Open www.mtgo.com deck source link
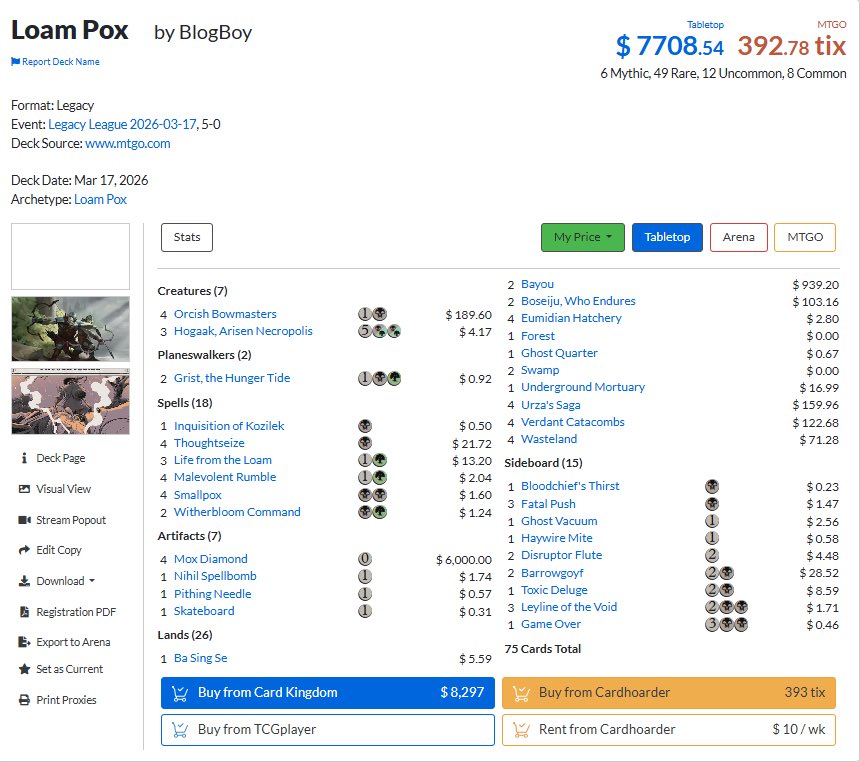The height and width of the screenshot is (762, 860). tap(128, 143)
